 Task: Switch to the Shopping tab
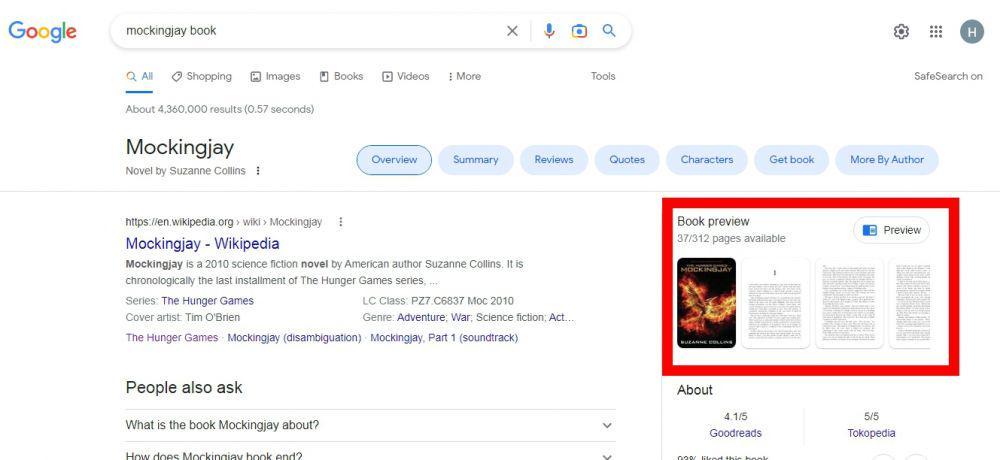[x=202, y=77]
